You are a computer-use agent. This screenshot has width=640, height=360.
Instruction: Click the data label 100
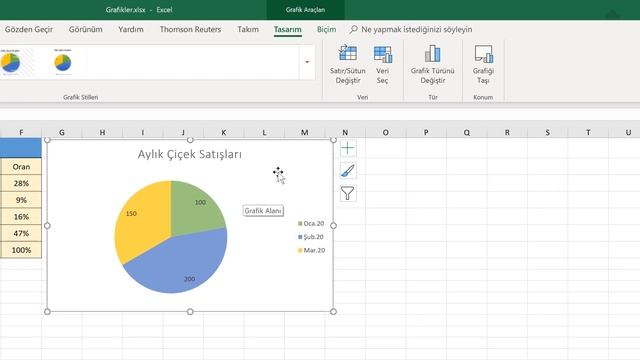(200, 202)
